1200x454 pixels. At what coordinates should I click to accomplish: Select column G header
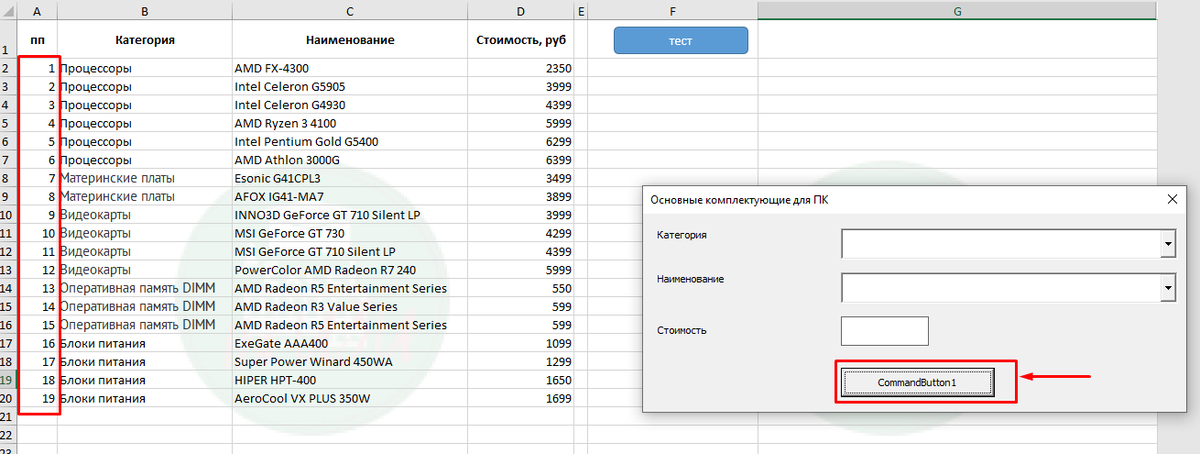click(957, 11)
